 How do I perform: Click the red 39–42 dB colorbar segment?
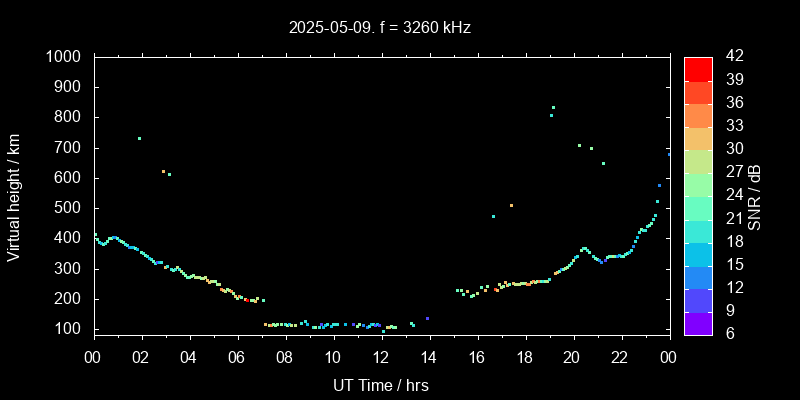pos(698,68)
